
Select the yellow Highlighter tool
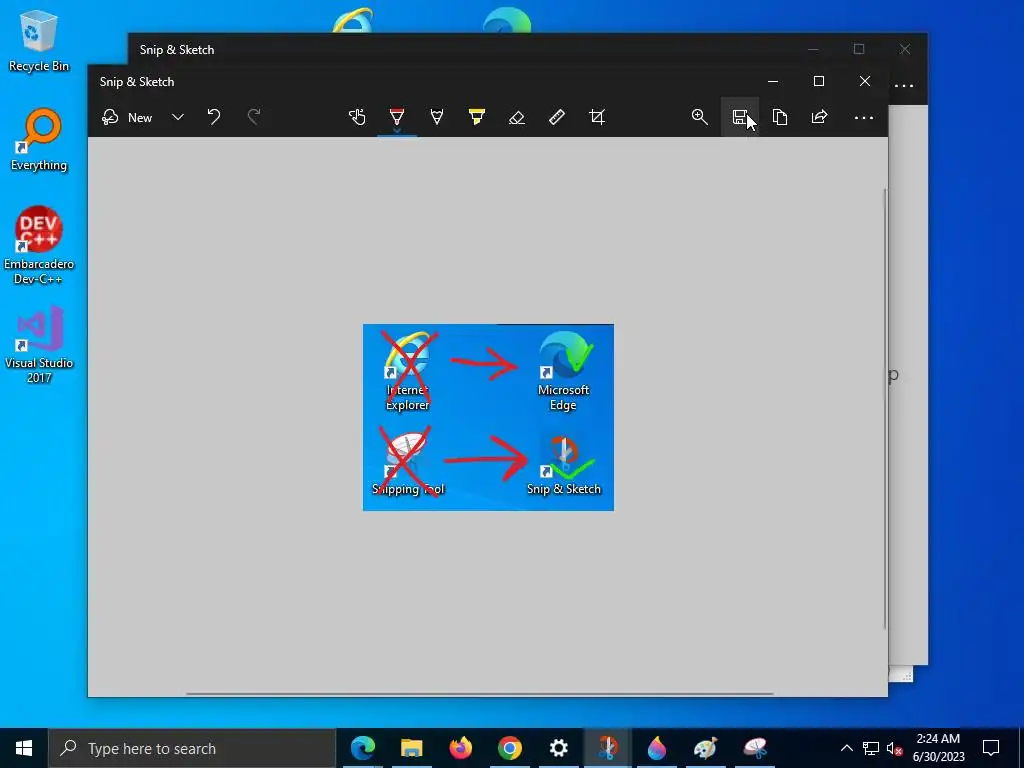pos(477,117)
